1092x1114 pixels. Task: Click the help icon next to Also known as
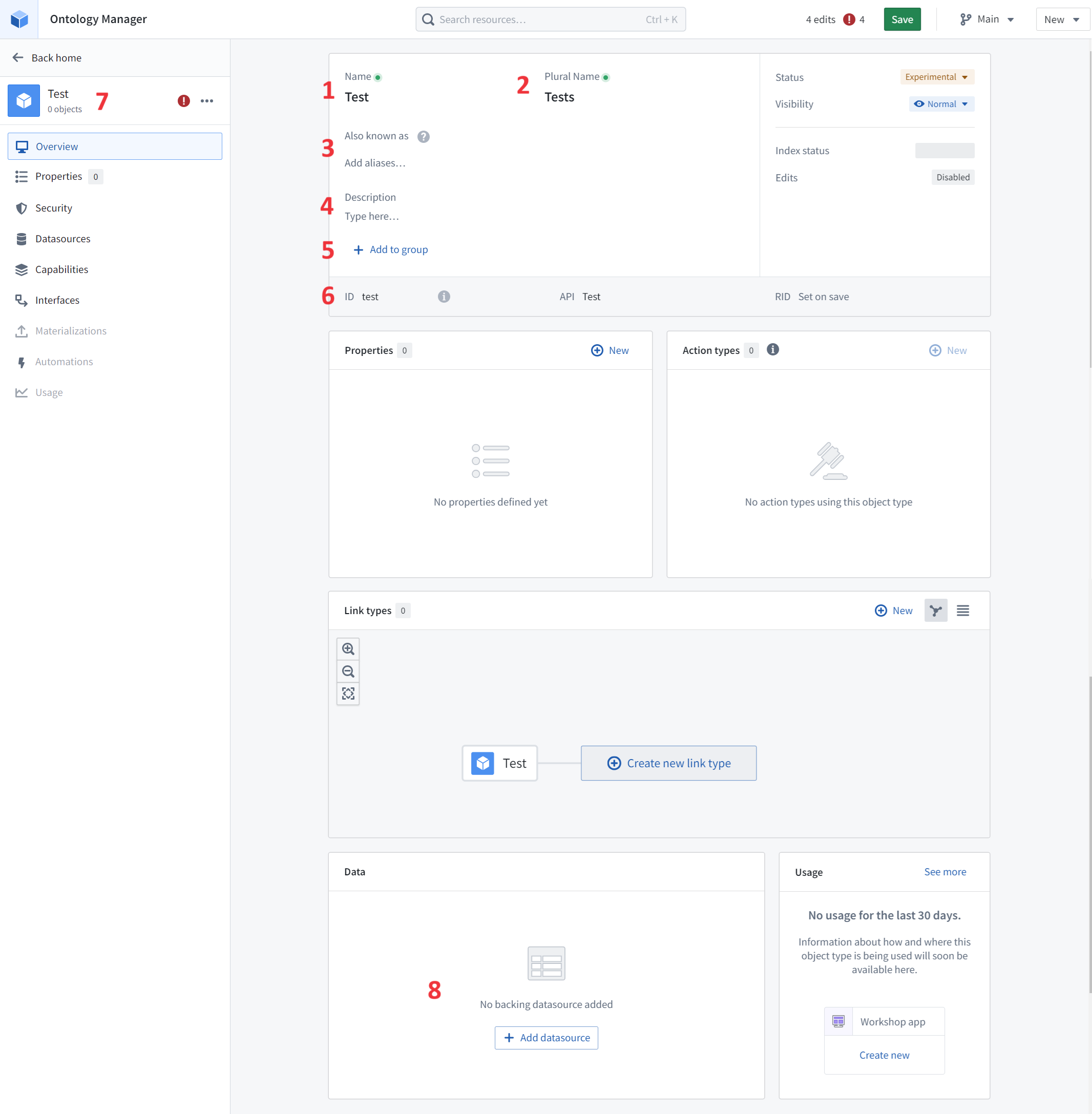pos(423,137)
